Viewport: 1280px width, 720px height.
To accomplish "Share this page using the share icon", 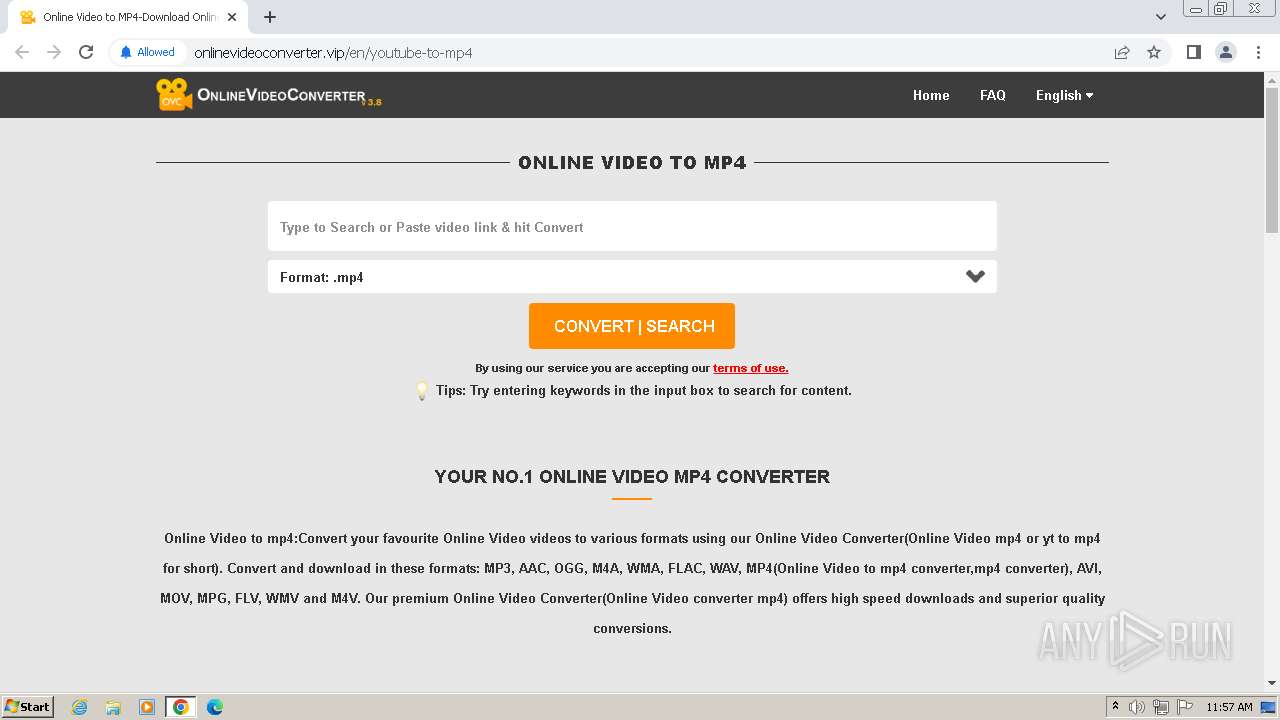I will [1122, 52].
